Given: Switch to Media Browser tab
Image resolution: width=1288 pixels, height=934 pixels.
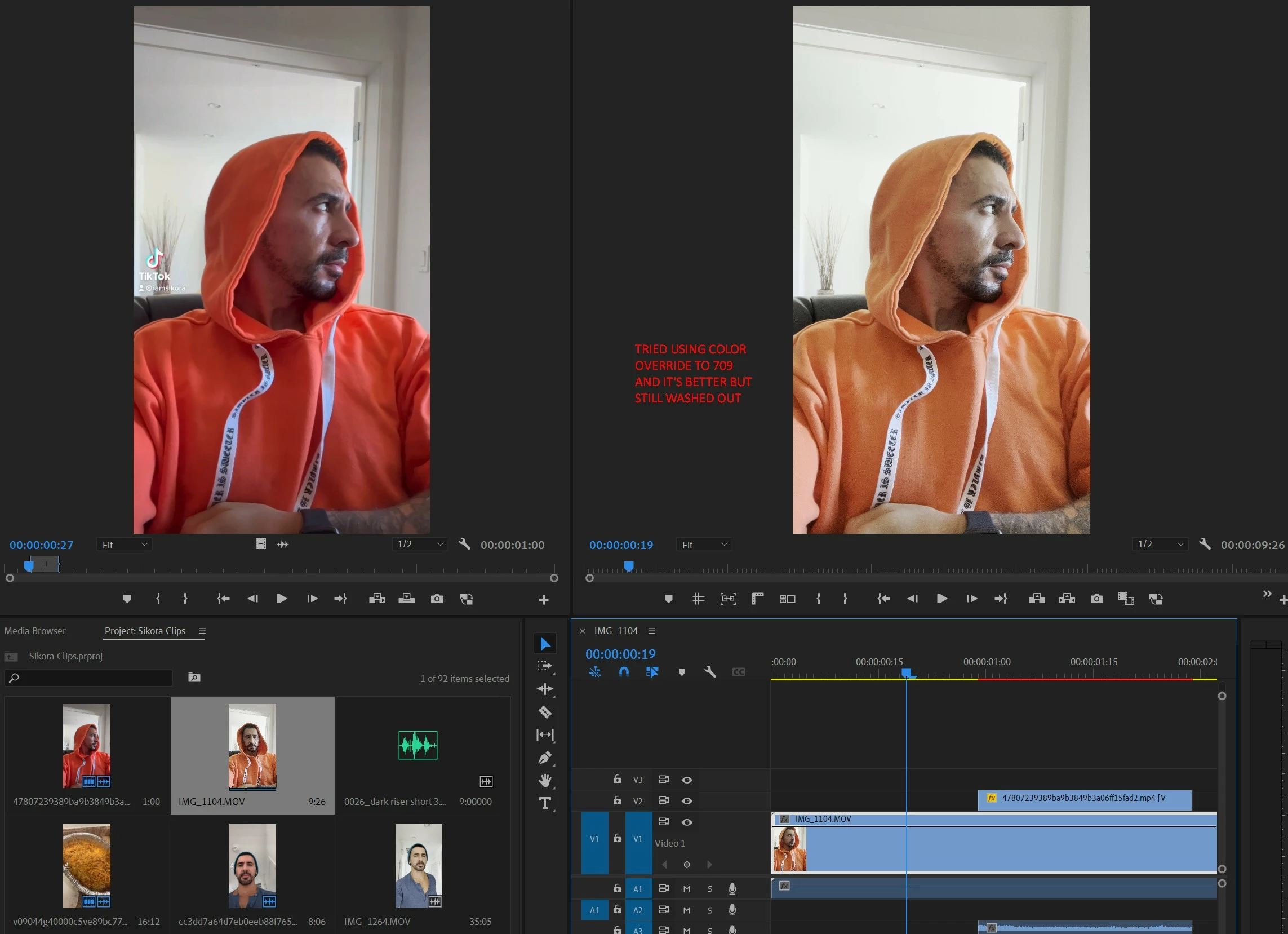Looking at the screenshot, I should (x=34, y=631).
